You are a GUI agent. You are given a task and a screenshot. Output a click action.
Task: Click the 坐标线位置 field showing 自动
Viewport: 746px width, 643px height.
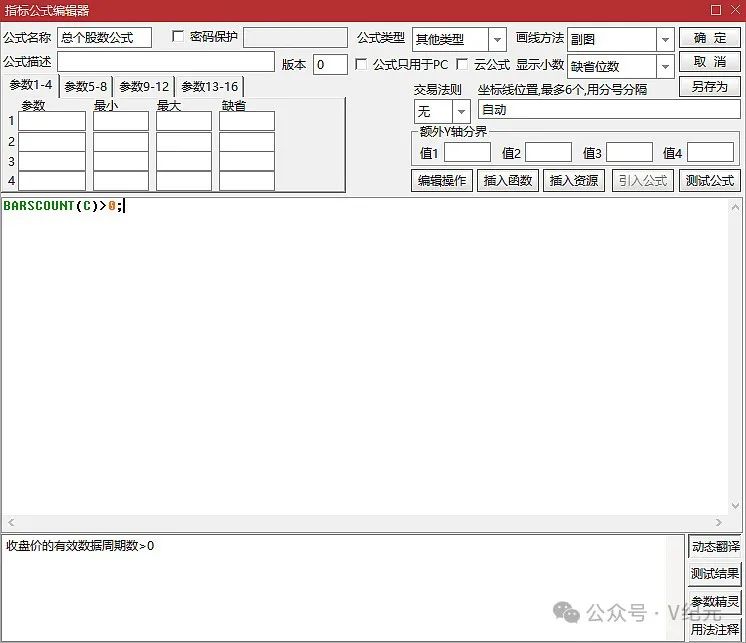pos(609,109)
